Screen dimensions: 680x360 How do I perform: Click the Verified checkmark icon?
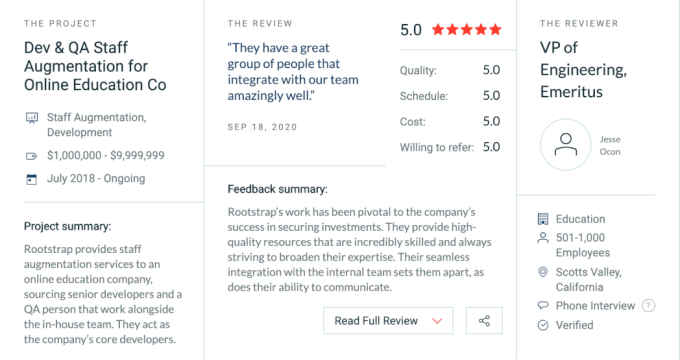pyautogui.click(x=543, y=325)
